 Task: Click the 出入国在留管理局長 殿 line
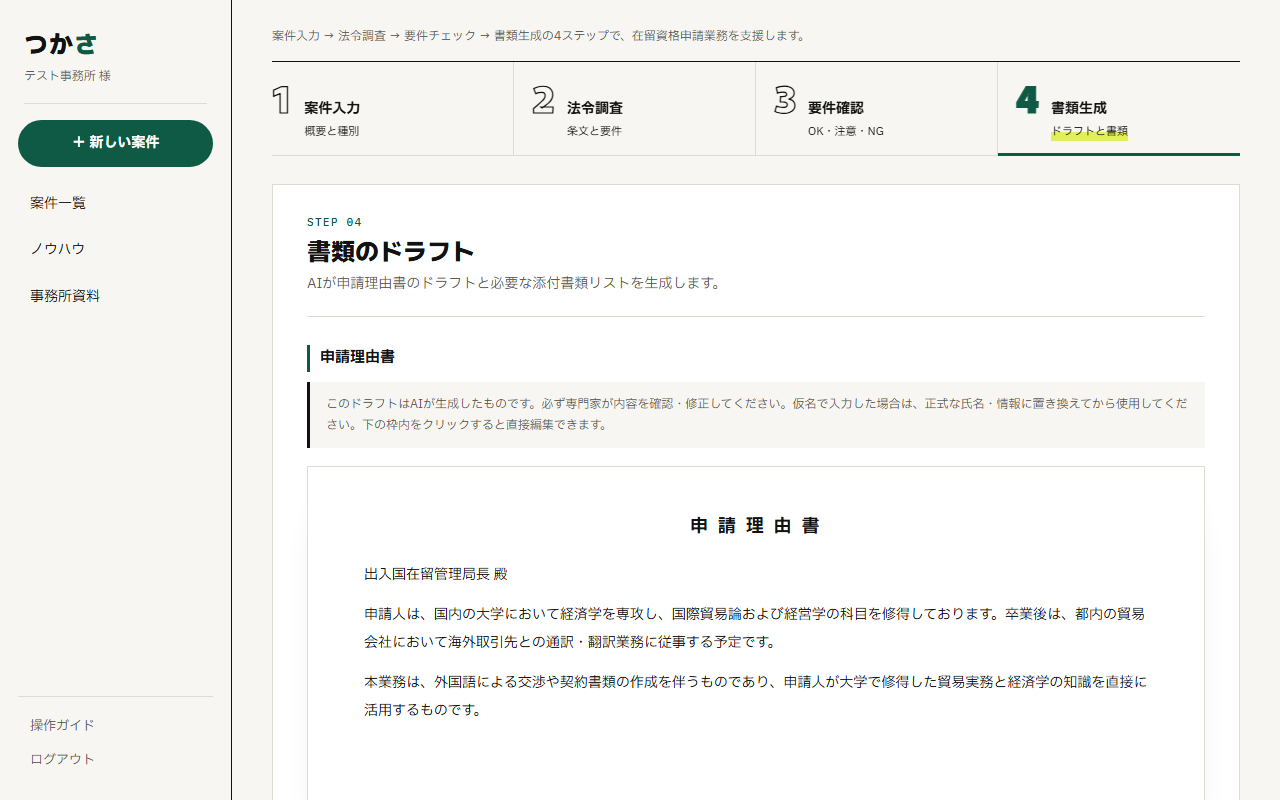[436, 574]
